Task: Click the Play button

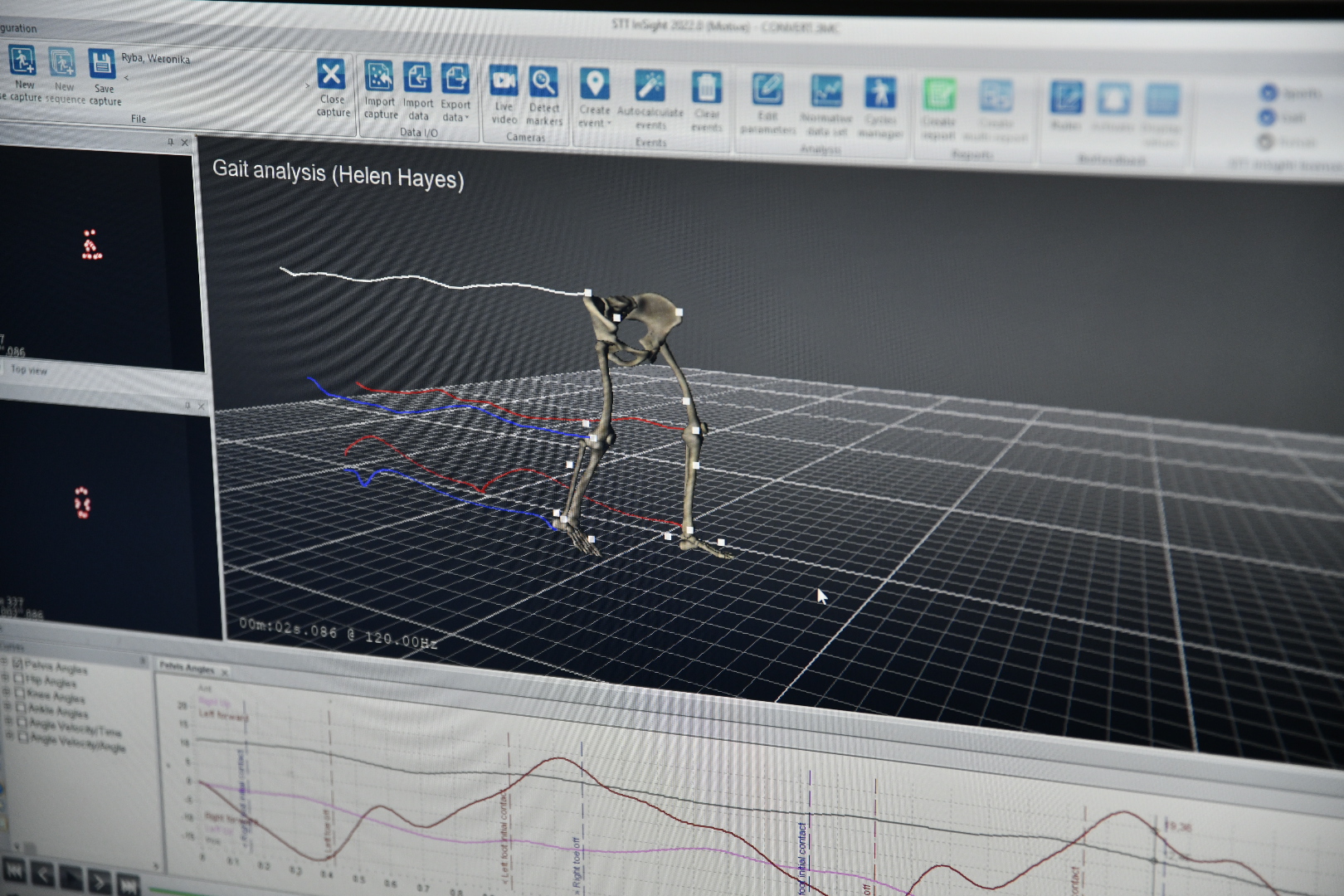Action: tap(71, 876)
